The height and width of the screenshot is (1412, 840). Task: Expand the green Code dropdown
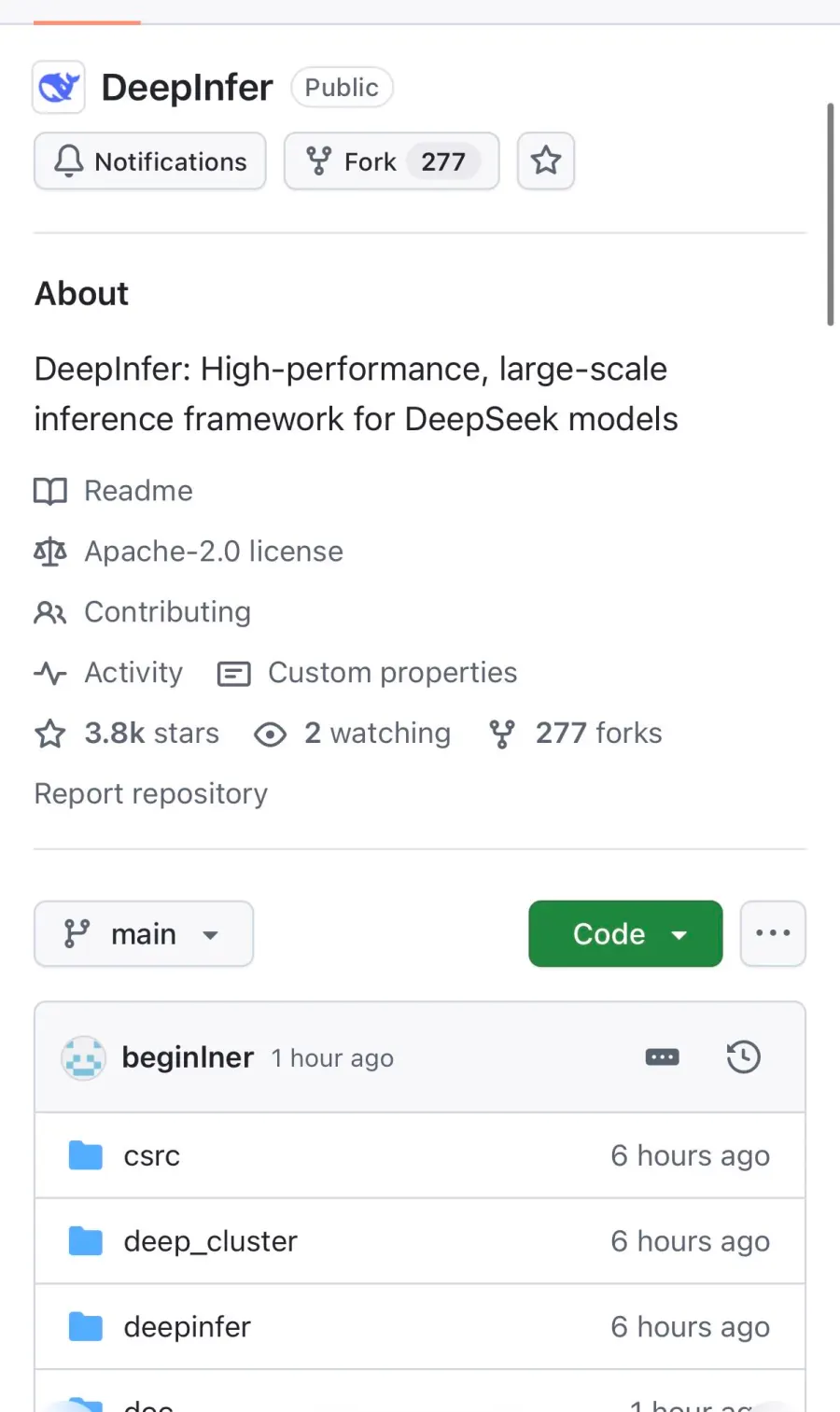pyautogui.click(x=625, y=933)
